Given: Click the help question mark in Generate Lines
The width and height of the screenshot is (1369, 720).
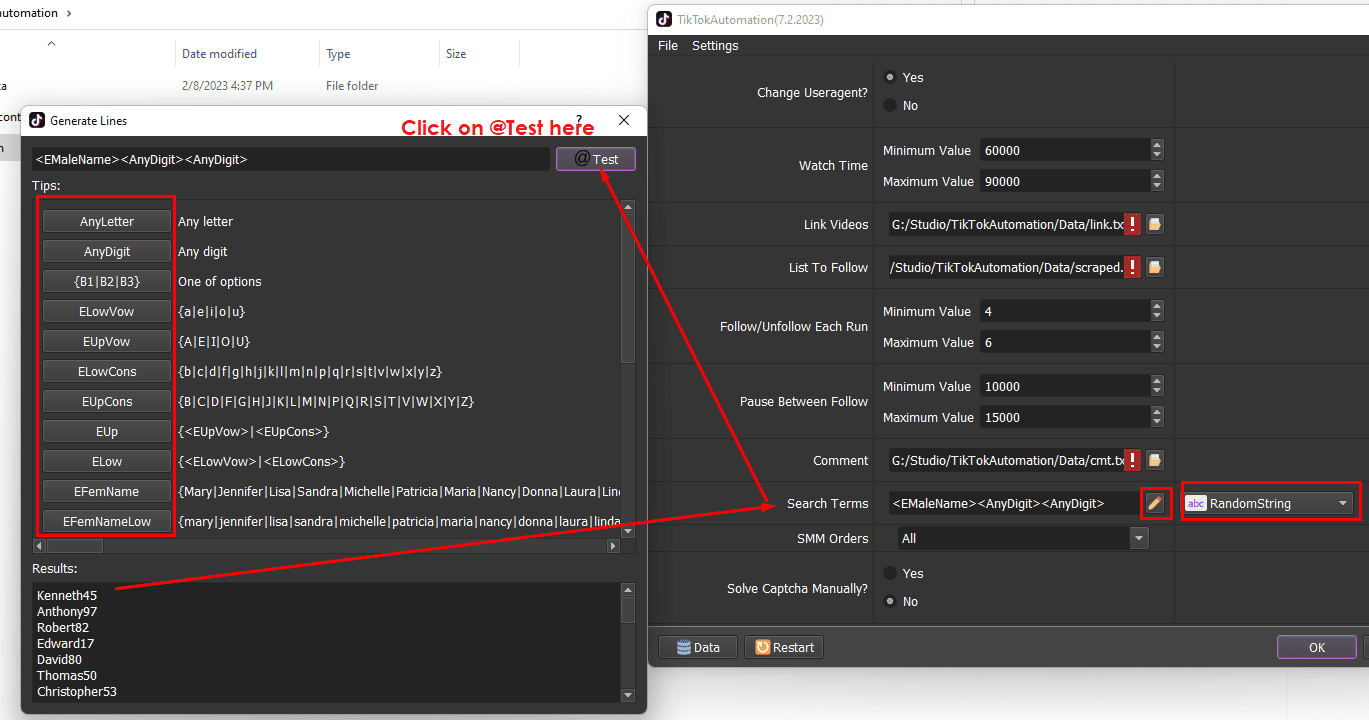Looking at the screenshot, I should click(x=579, y=119).
